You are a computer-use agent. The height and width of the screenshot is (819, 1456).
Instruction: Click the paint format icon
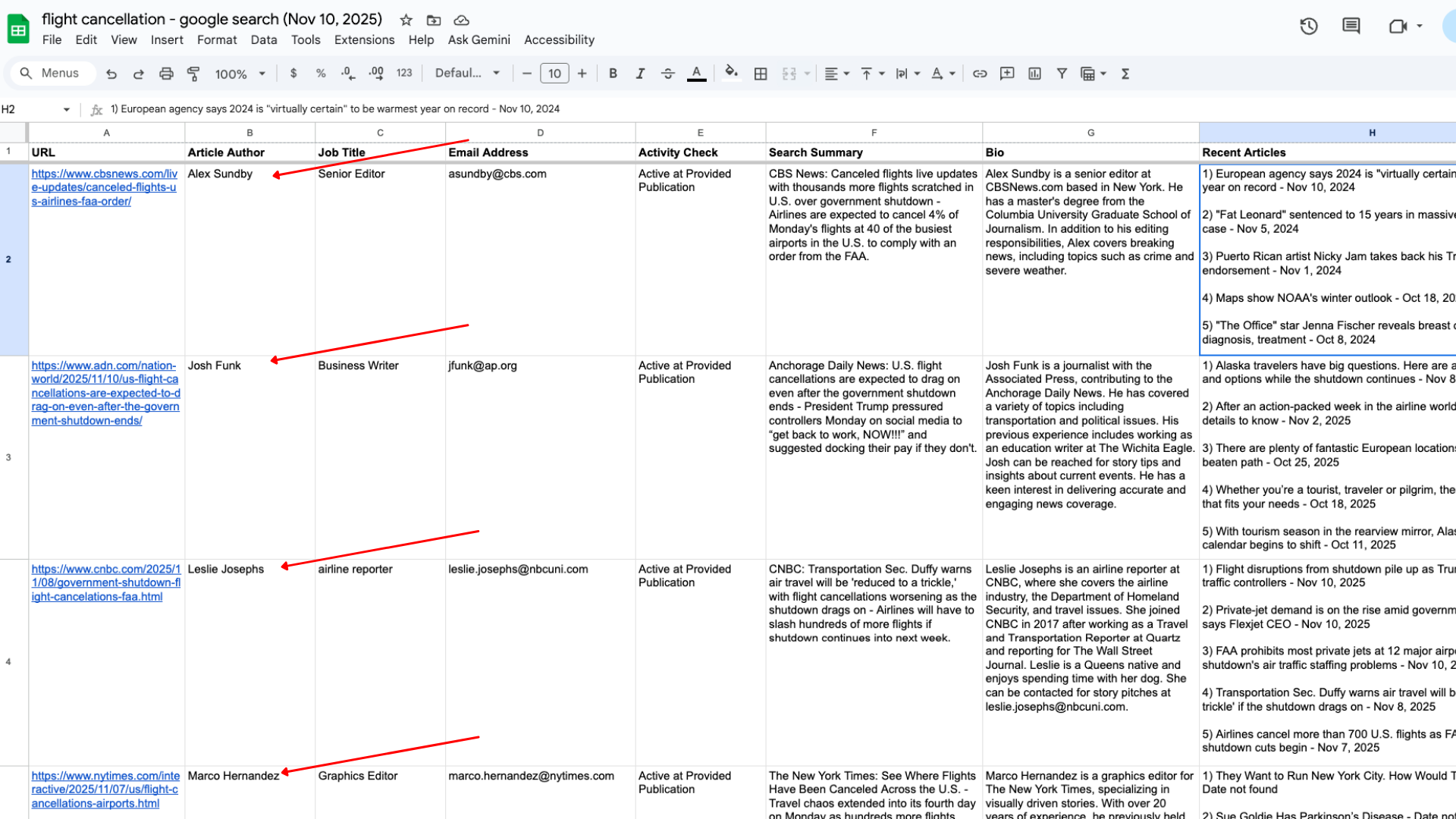click(193, 74)
